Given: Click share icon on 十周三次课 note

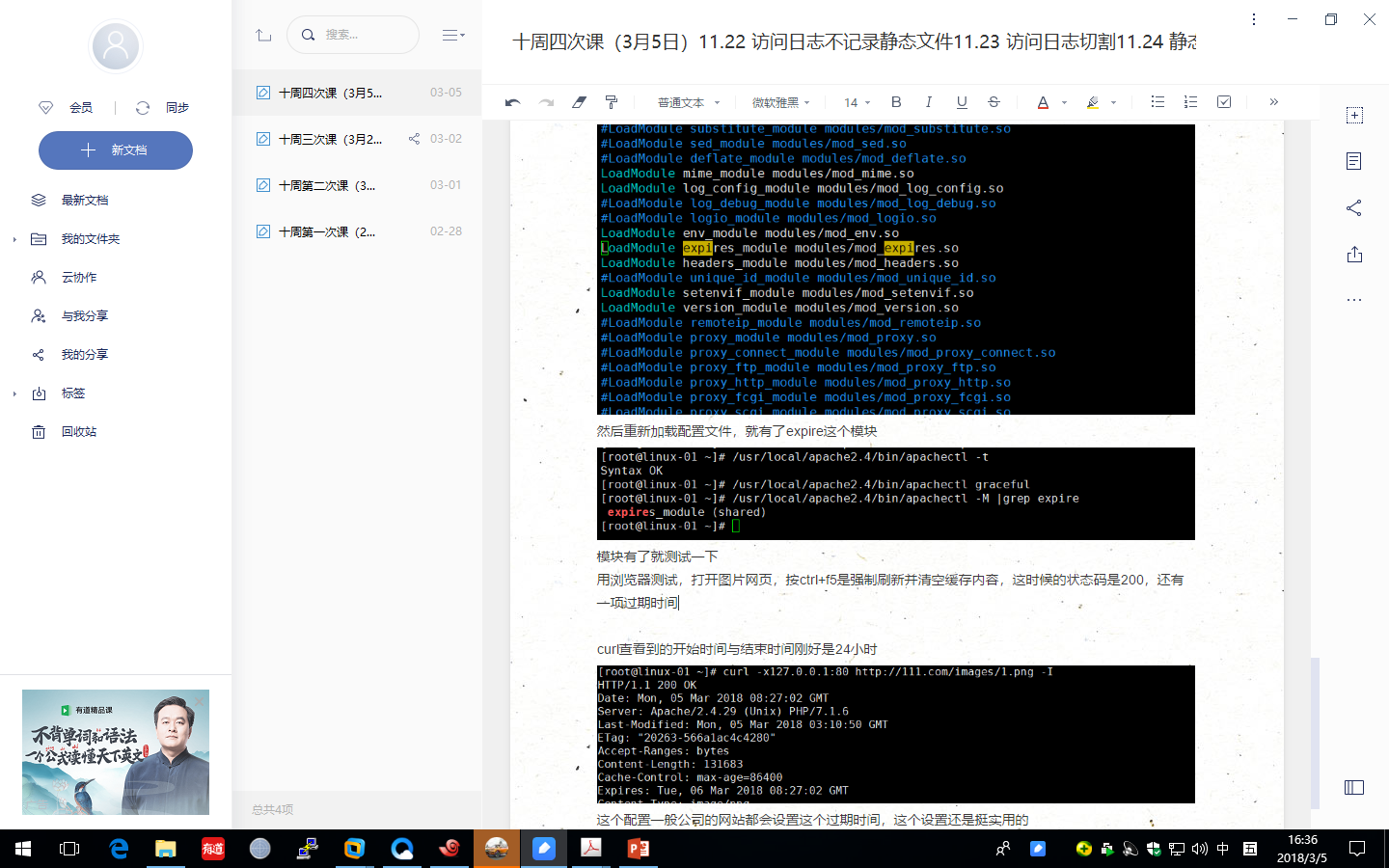Looking at the screenshot, I should coord(414,139).
